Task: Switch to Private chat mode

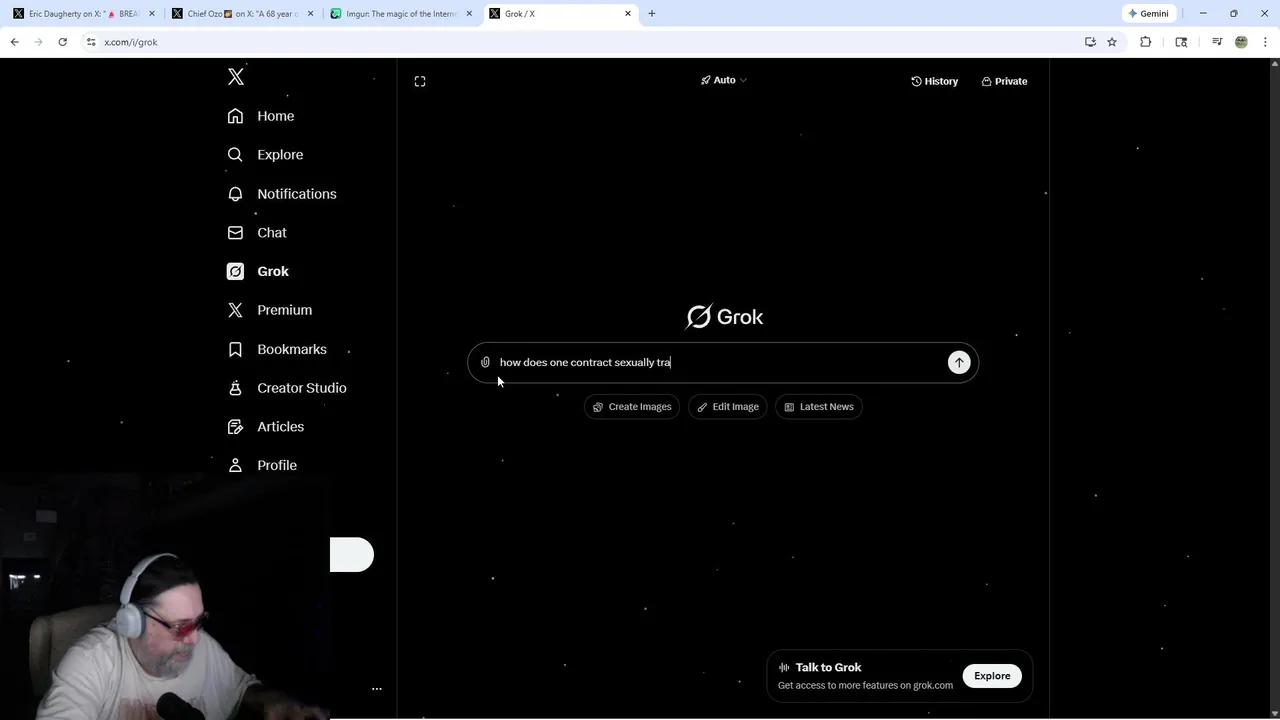Action: click(1004, 81)
